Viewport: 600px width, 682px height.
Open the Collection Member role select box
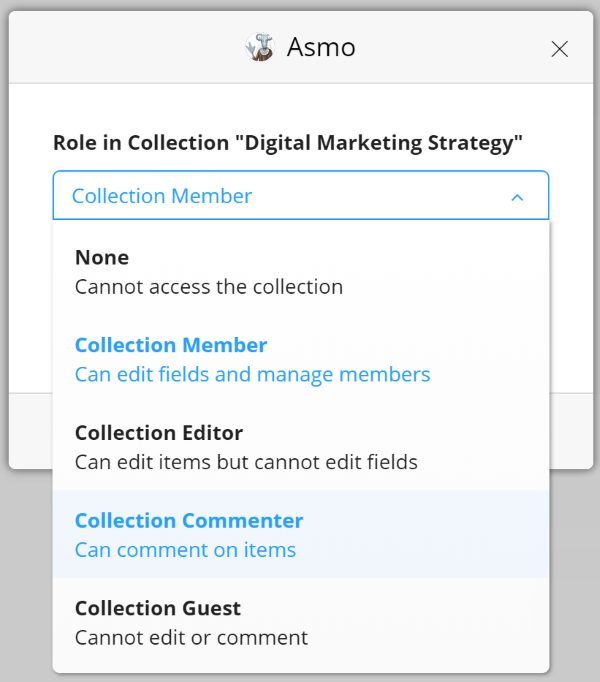click(301, 195)
